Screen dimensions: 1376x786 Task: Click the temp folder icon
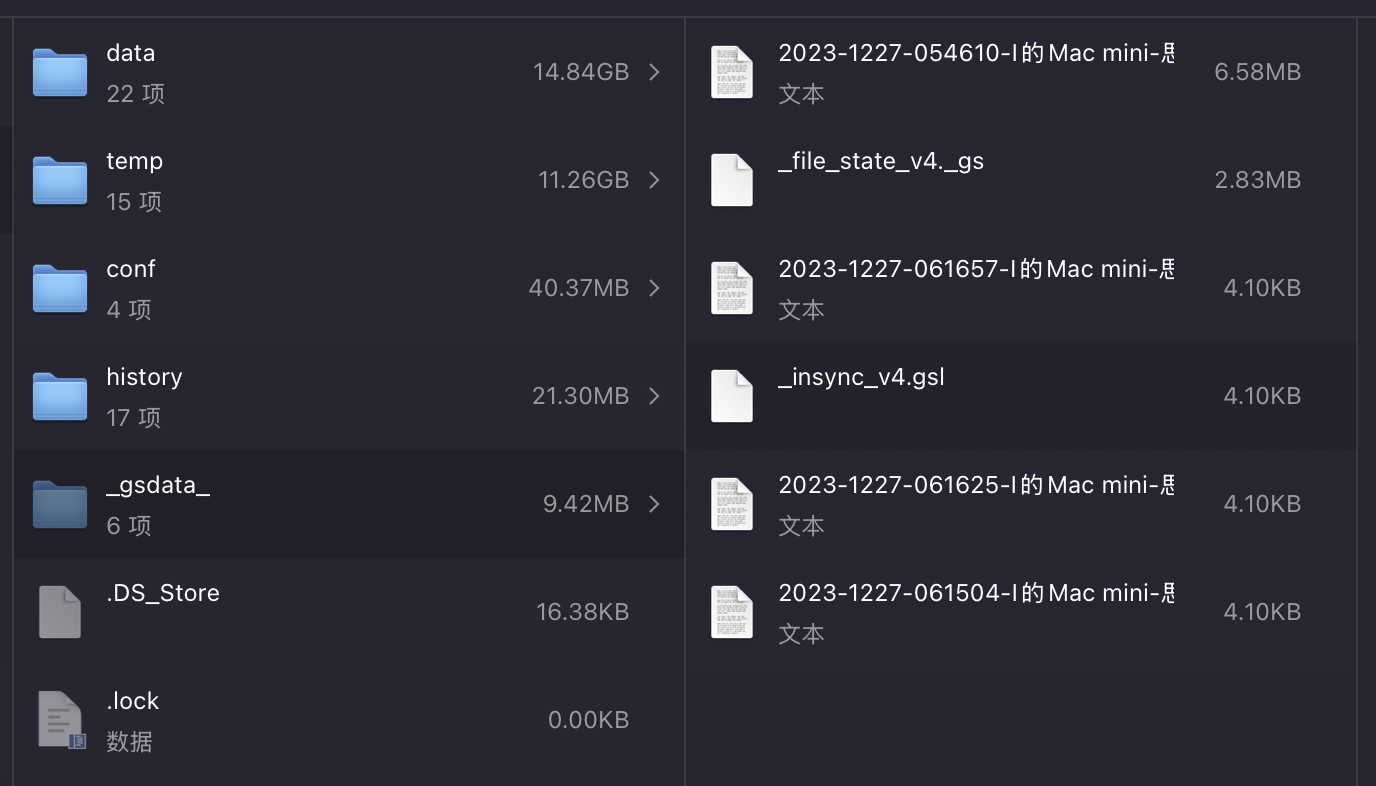point(60,180)
